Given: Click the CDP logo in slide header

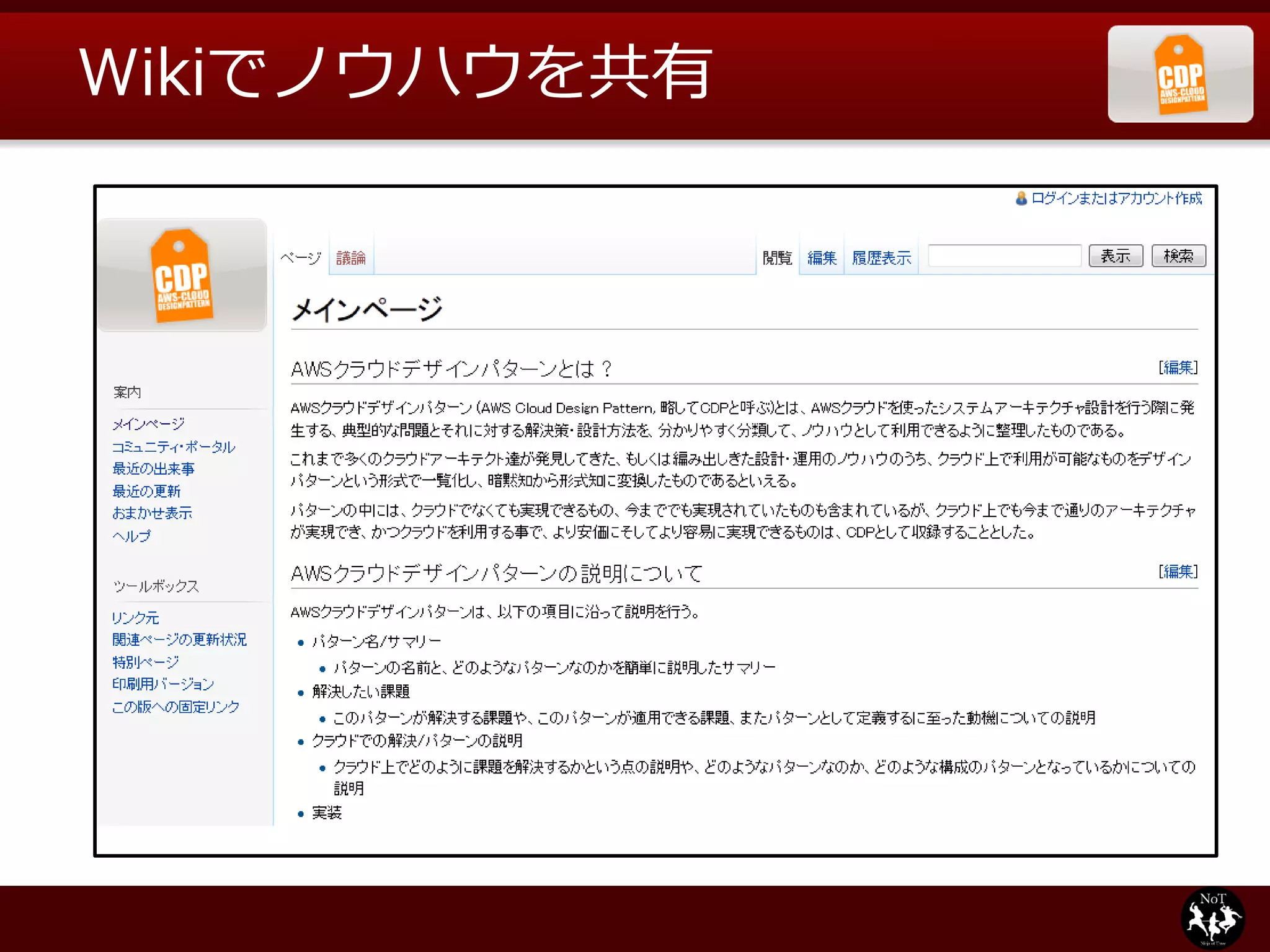Looking at the screenshot, I should [x=1180, y=74].
